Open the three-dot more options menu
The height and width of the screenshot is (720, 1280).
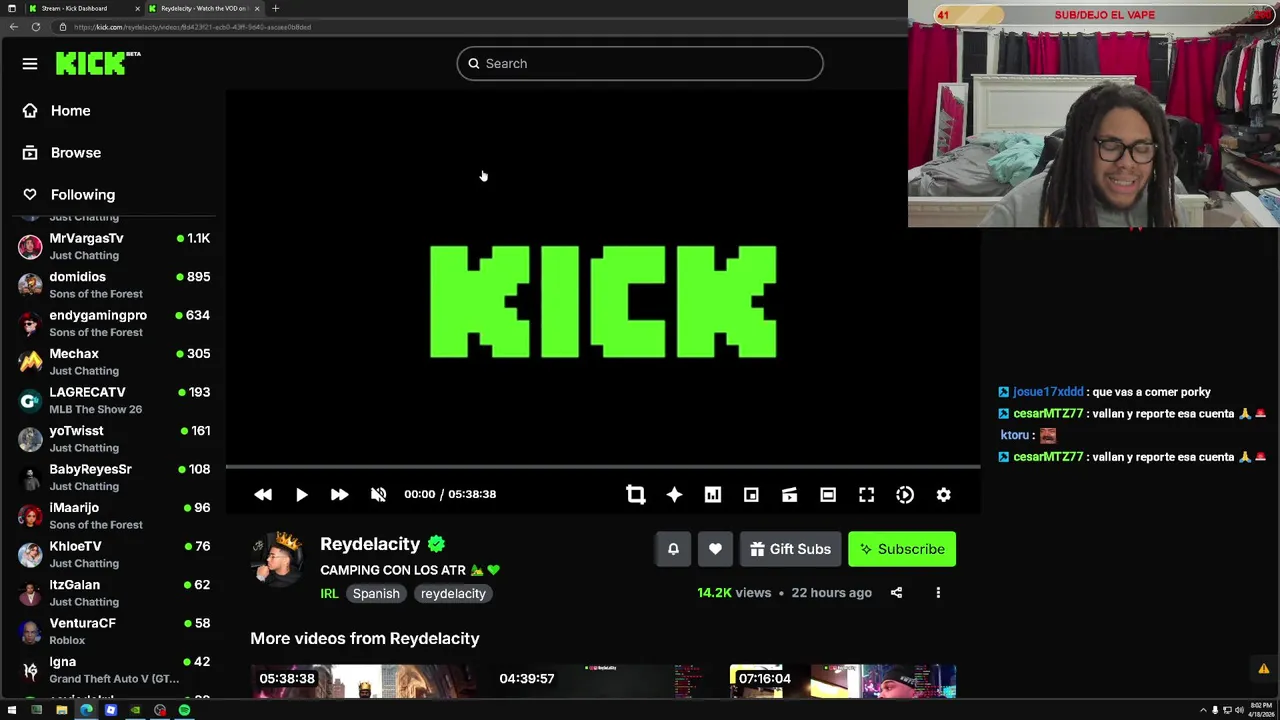tap(938, 593)
